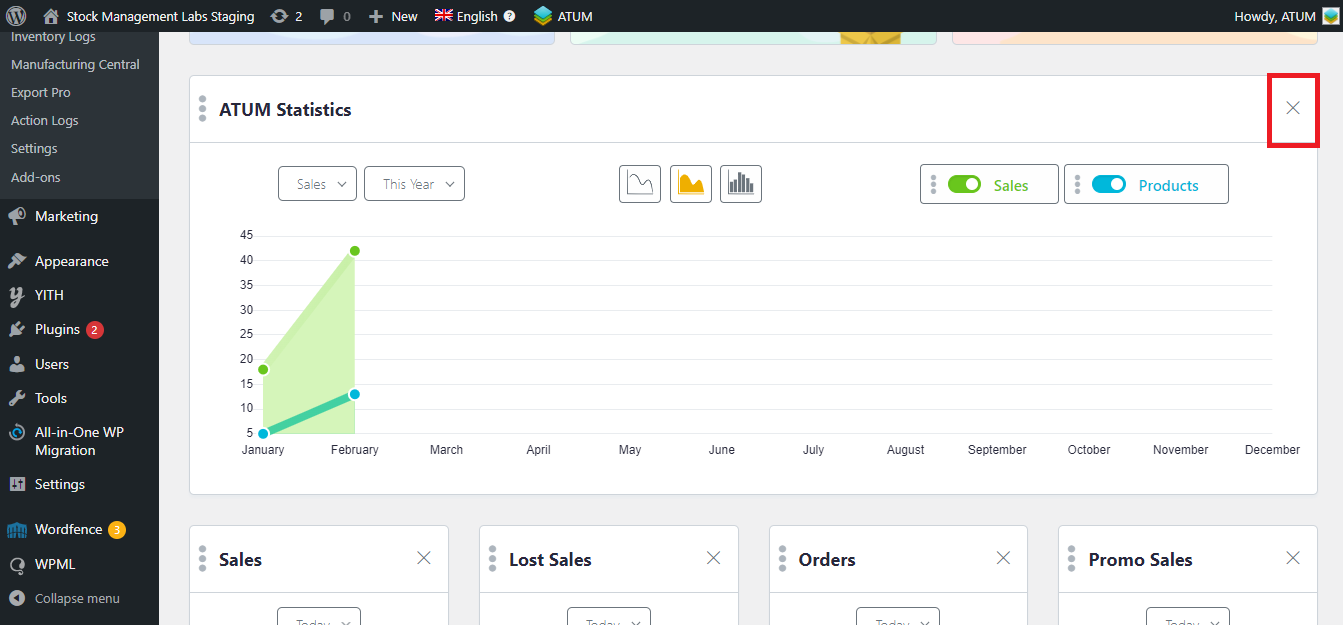Click the ATUM user avatar
1343x625 pixels.
click(x=1330, y=16)
